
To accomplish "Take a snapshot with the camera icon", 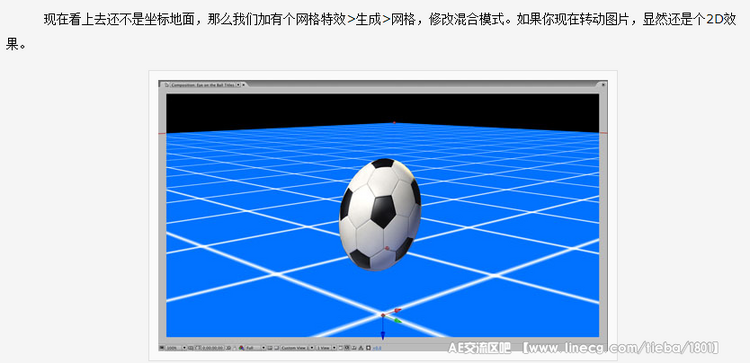I will pos(229,348).
